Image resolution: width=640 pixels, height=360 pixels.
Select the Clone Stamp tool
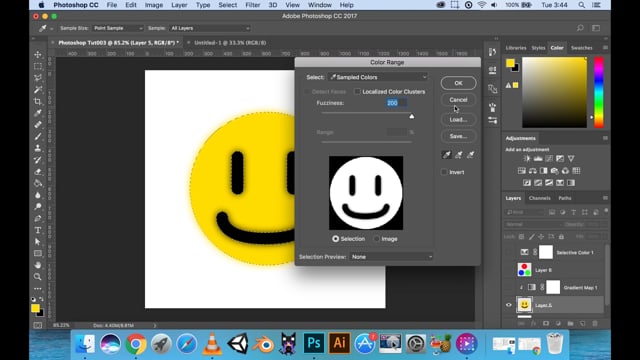[38, 148]
